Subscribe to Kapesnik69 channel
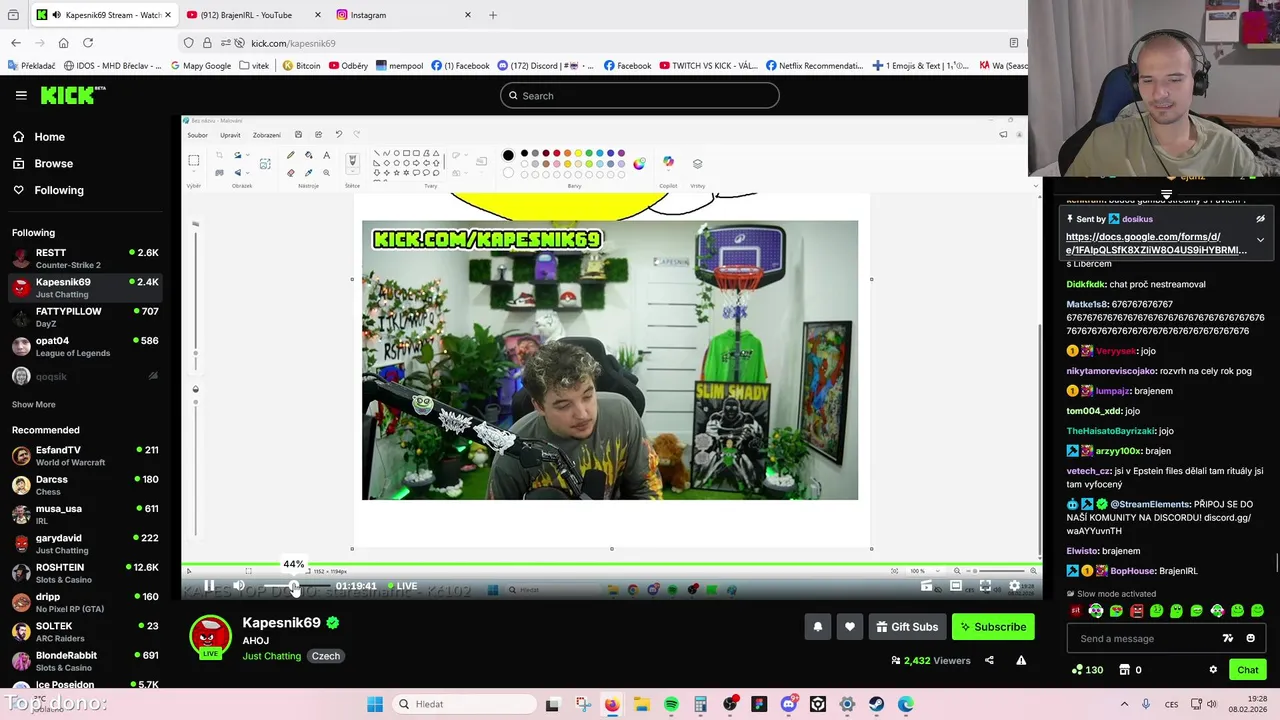 [x=993, y=627]
